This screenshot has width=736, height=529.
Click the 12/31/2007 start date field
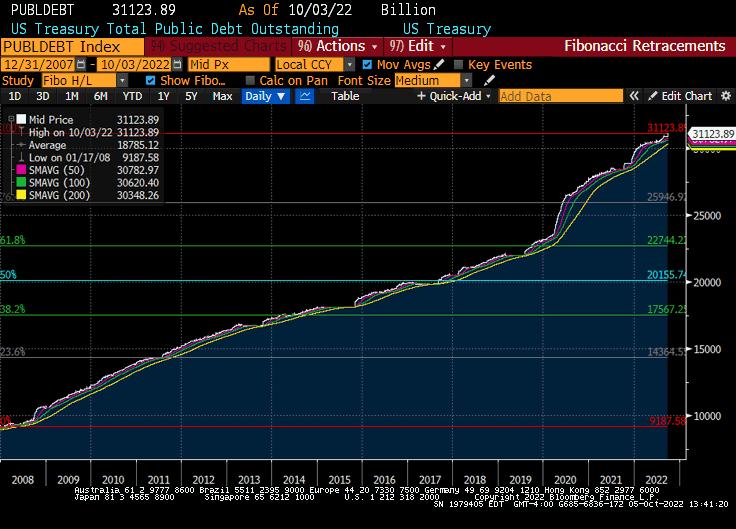tap(38, 64)
